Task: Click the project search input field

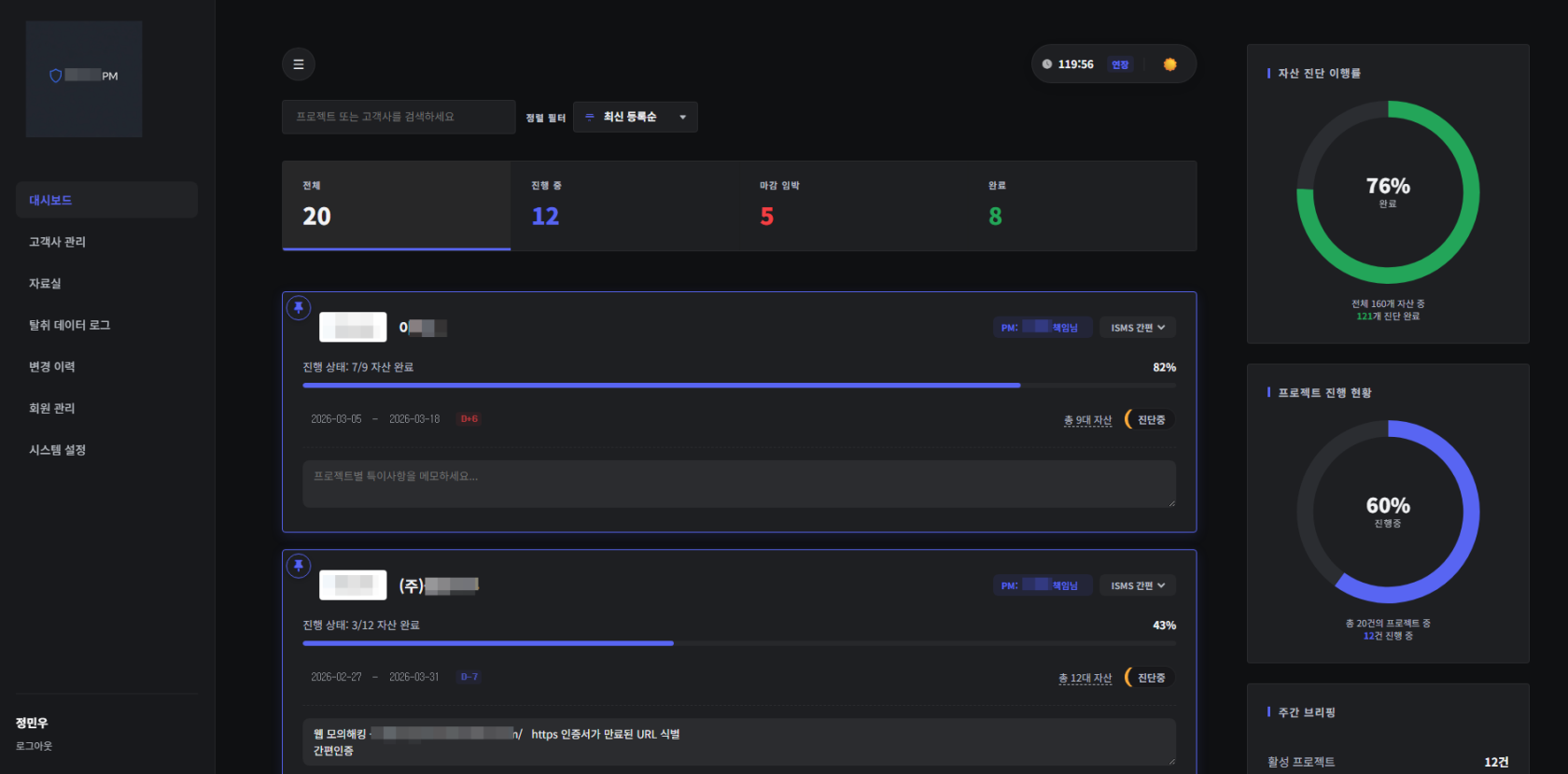Action: [x=399, y=117]
